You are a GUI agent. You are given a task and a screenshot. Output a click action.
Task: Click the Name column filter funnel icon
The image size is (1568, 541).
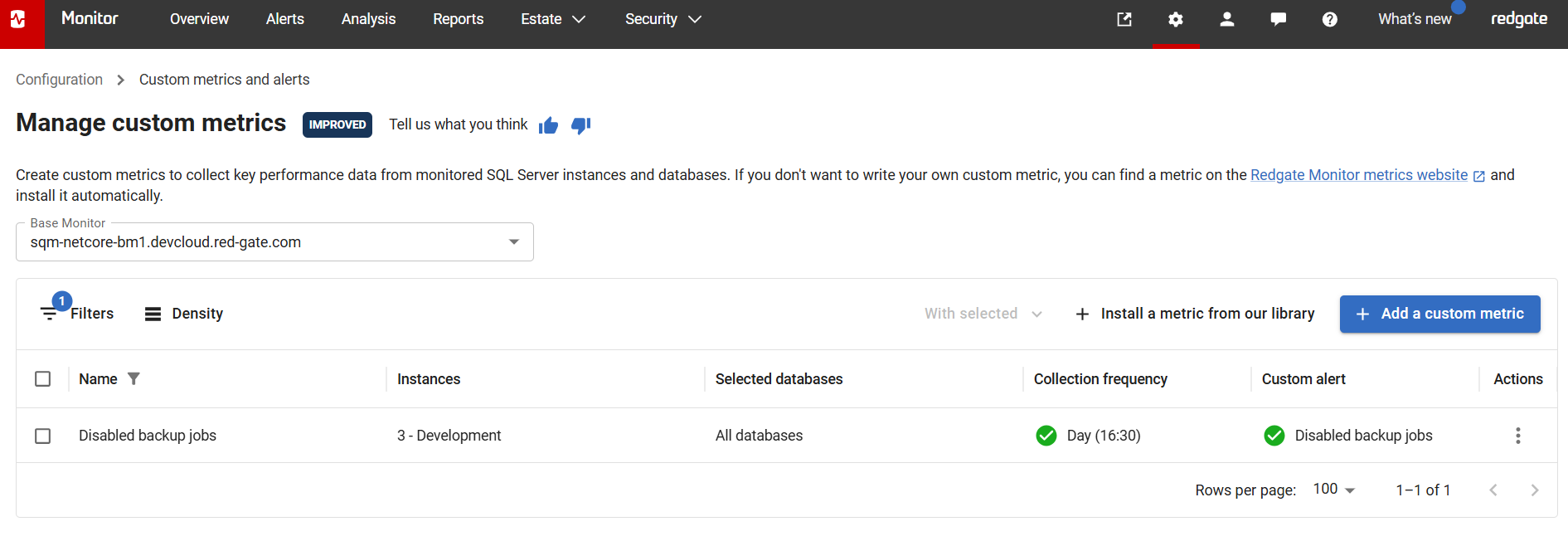pyautogui.click(x=133, y=378)
